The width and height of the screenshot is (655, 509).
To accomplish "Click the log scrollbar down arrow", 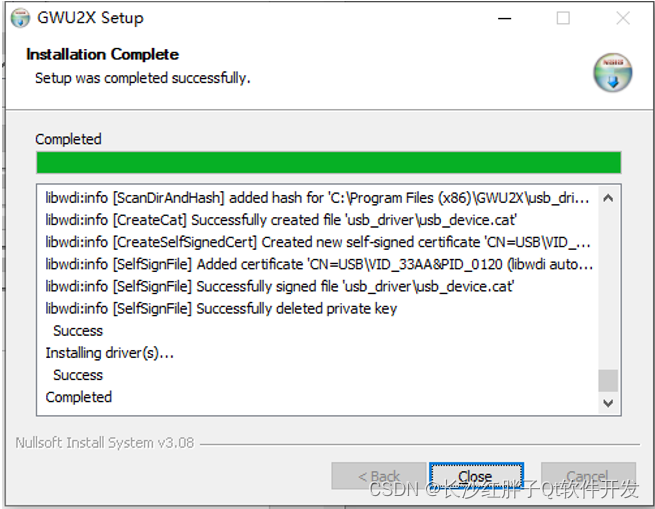I will [x=608, y=403].
